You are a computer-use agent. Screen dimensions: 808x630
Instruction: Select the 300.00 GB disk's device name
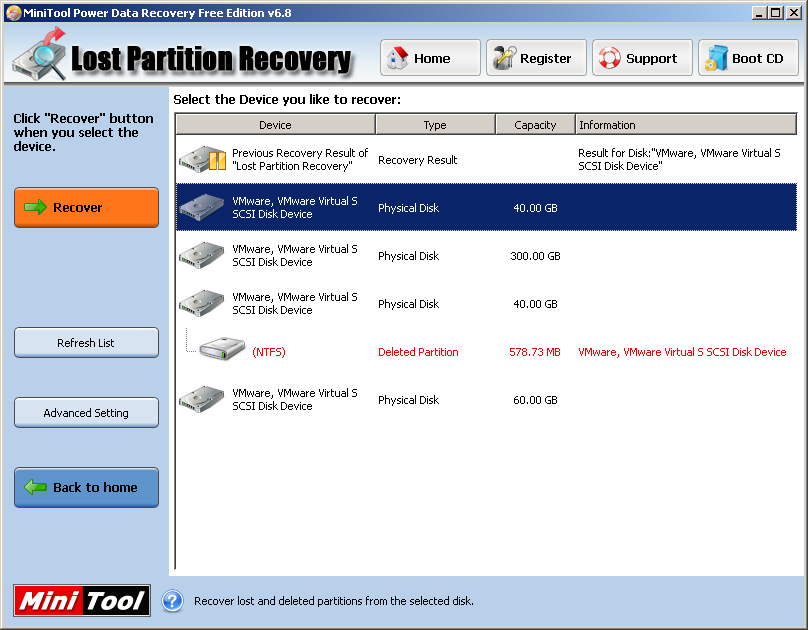point(295,256)
